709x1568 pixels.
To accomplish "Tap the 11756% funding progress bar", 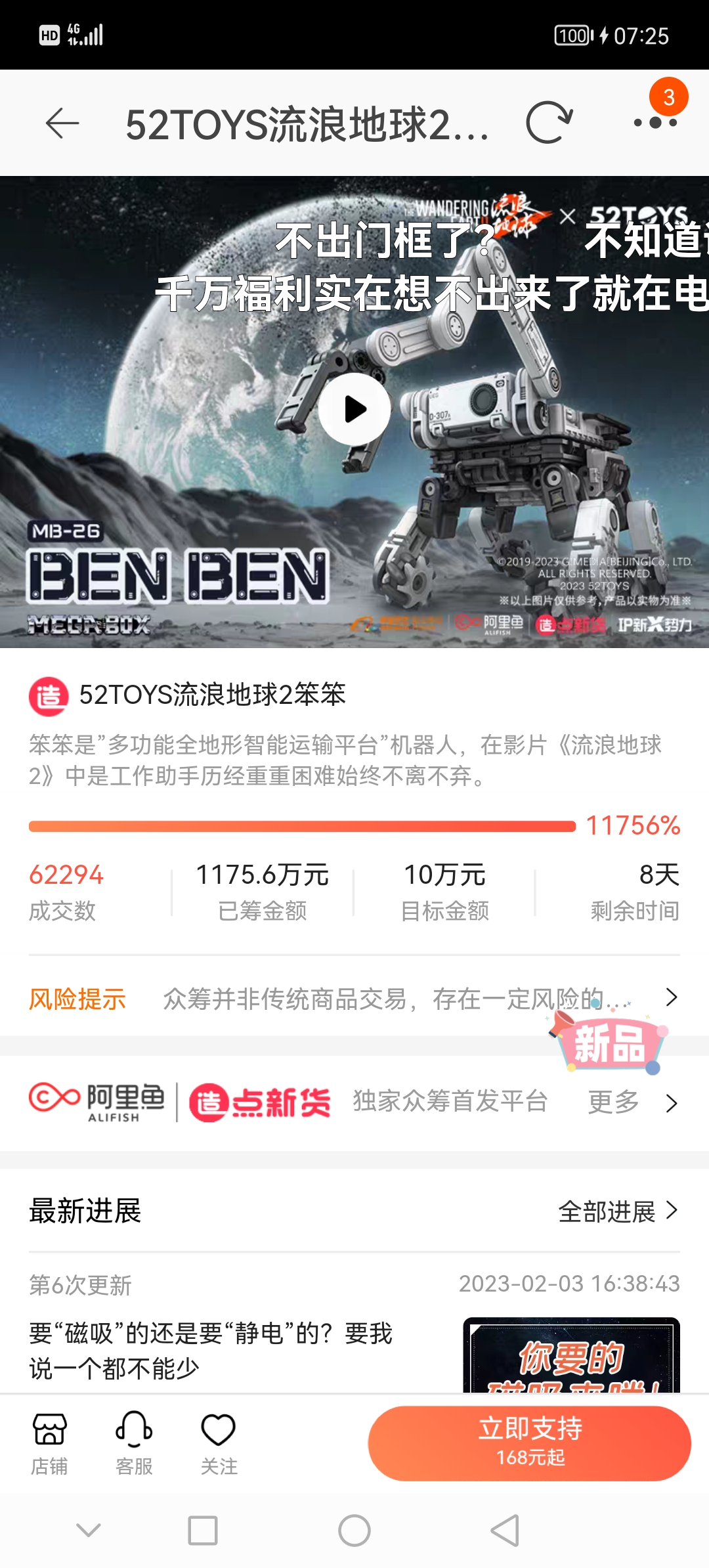I will point(302,826).
